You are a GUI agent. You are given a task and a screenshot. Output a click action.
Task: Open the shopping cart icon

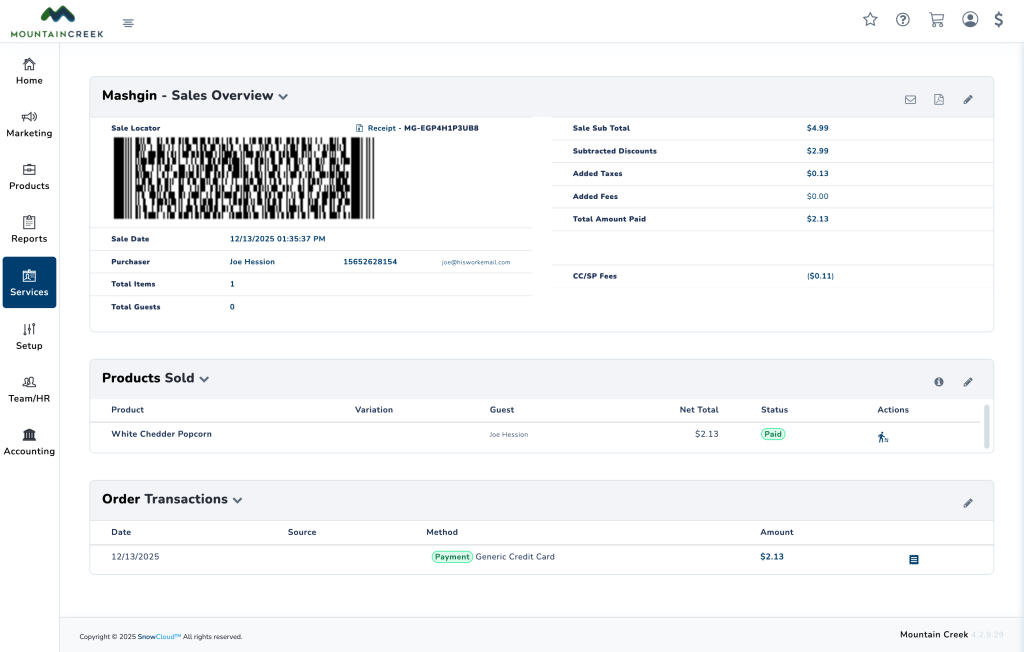click(x=936, y=19)
